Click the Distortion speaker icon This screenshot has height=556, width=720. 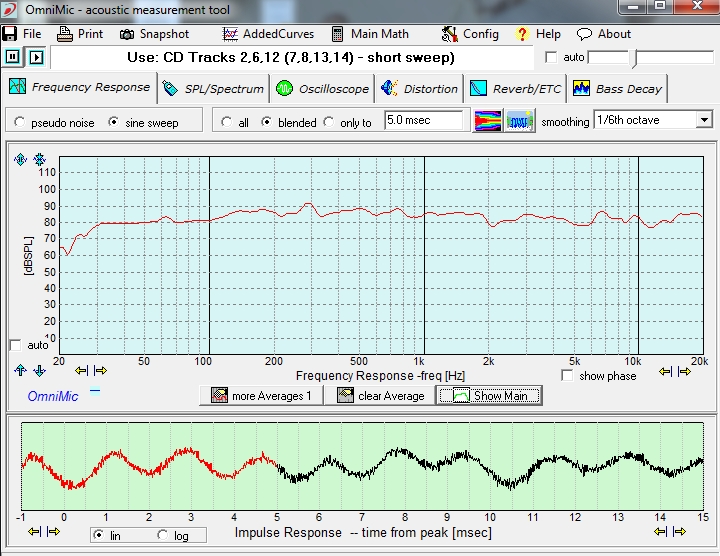[x=389, y=88]
